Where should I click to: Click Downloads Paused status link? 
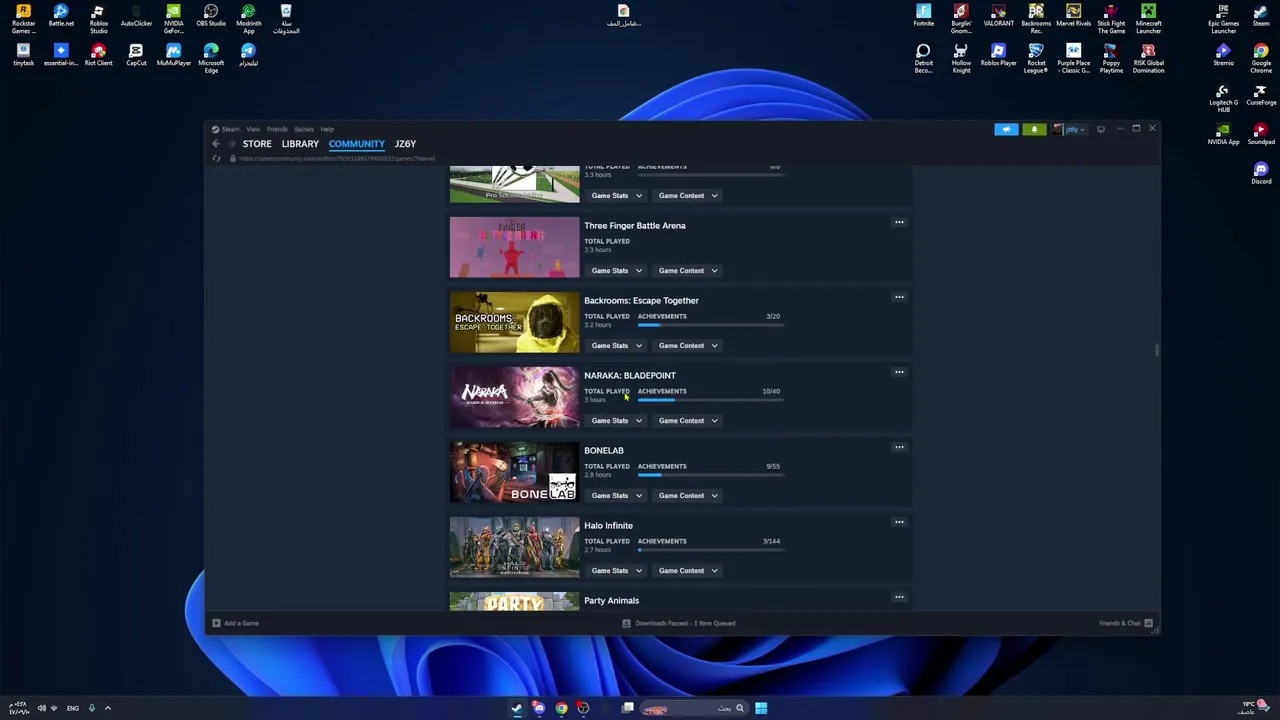(685, 623)
